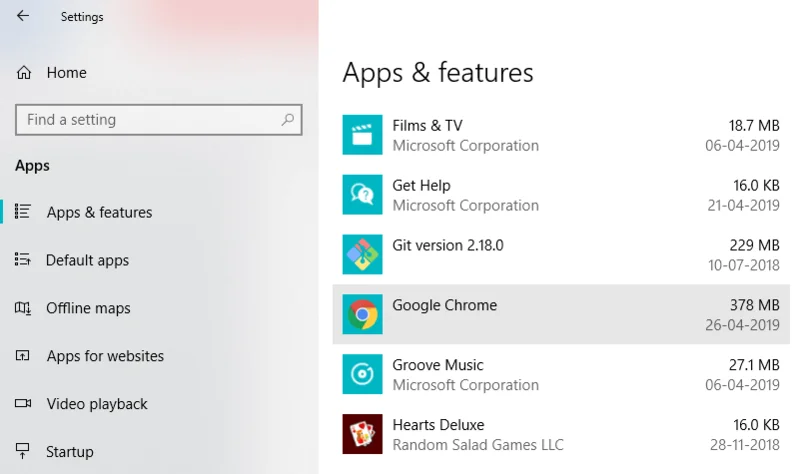
Task: Click the Default apps sidebar icon
Action: point(22,259)
